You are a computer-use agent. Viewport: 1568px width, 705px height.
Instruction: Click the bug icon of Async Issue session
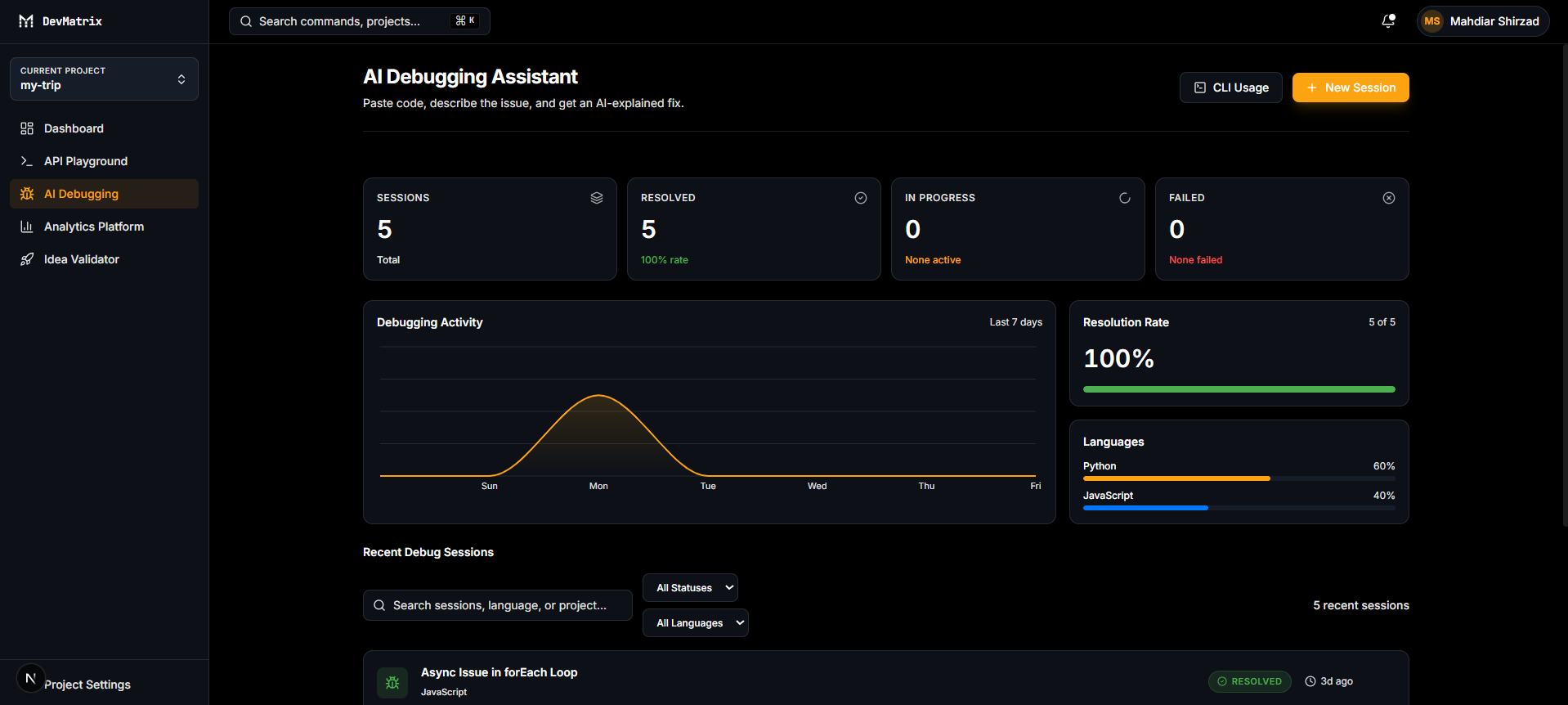tap(392, 682)
